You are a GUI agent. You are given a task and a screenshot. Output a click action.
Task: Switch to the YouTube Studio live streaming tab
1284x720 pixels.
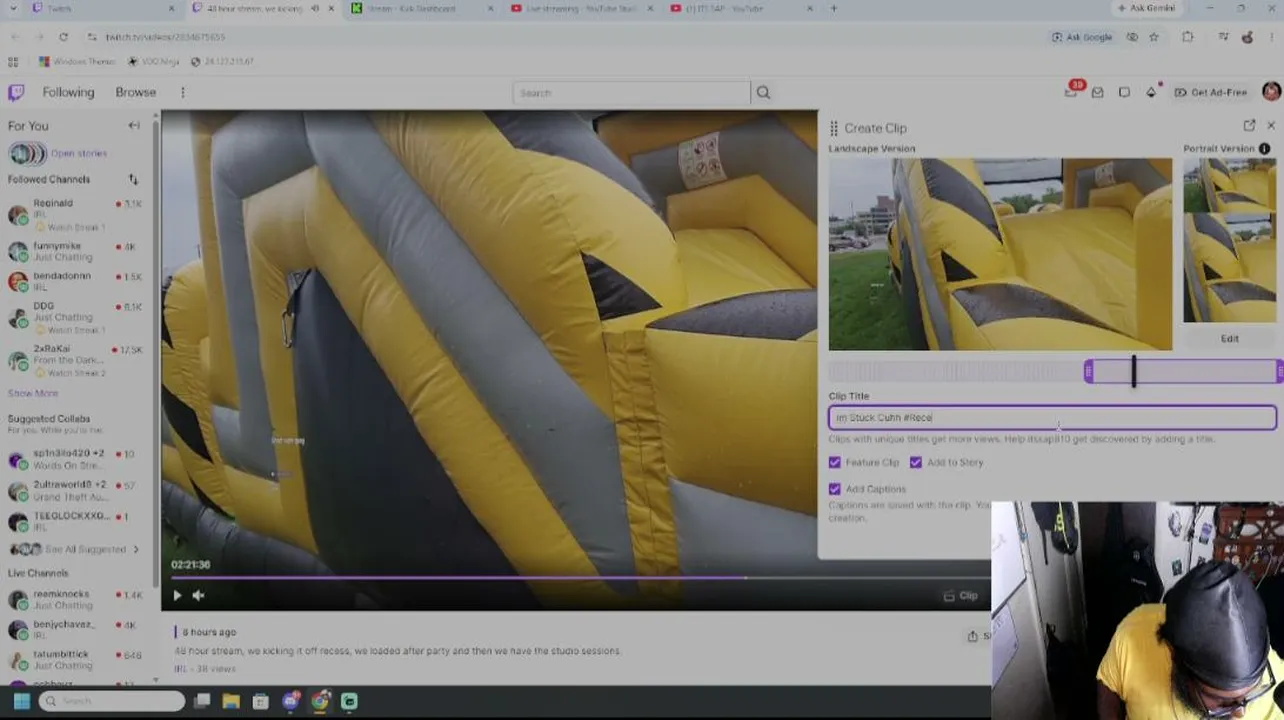(x=582, y=9)
